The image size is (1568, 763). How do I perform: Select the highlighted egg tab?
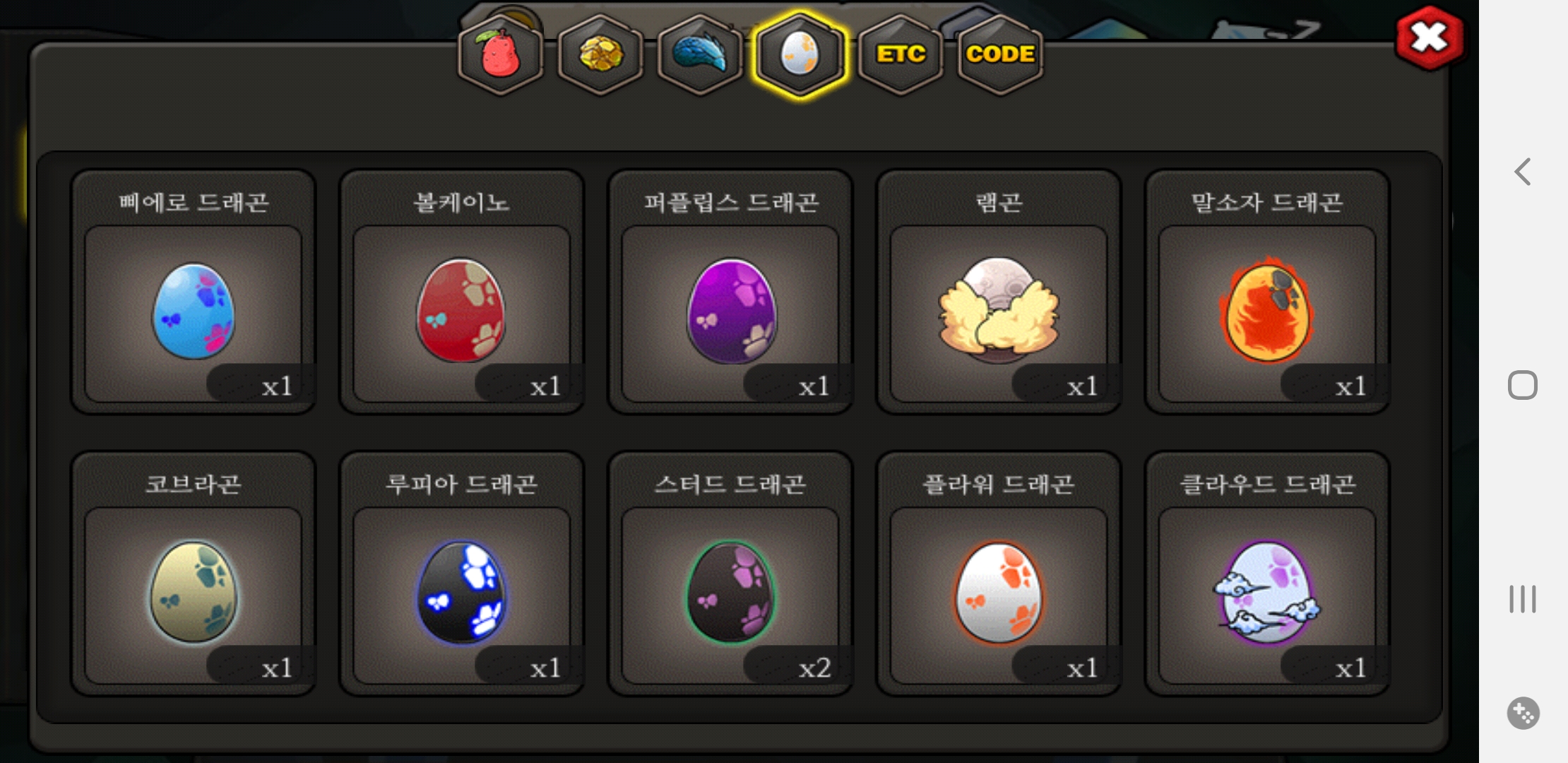800,54
